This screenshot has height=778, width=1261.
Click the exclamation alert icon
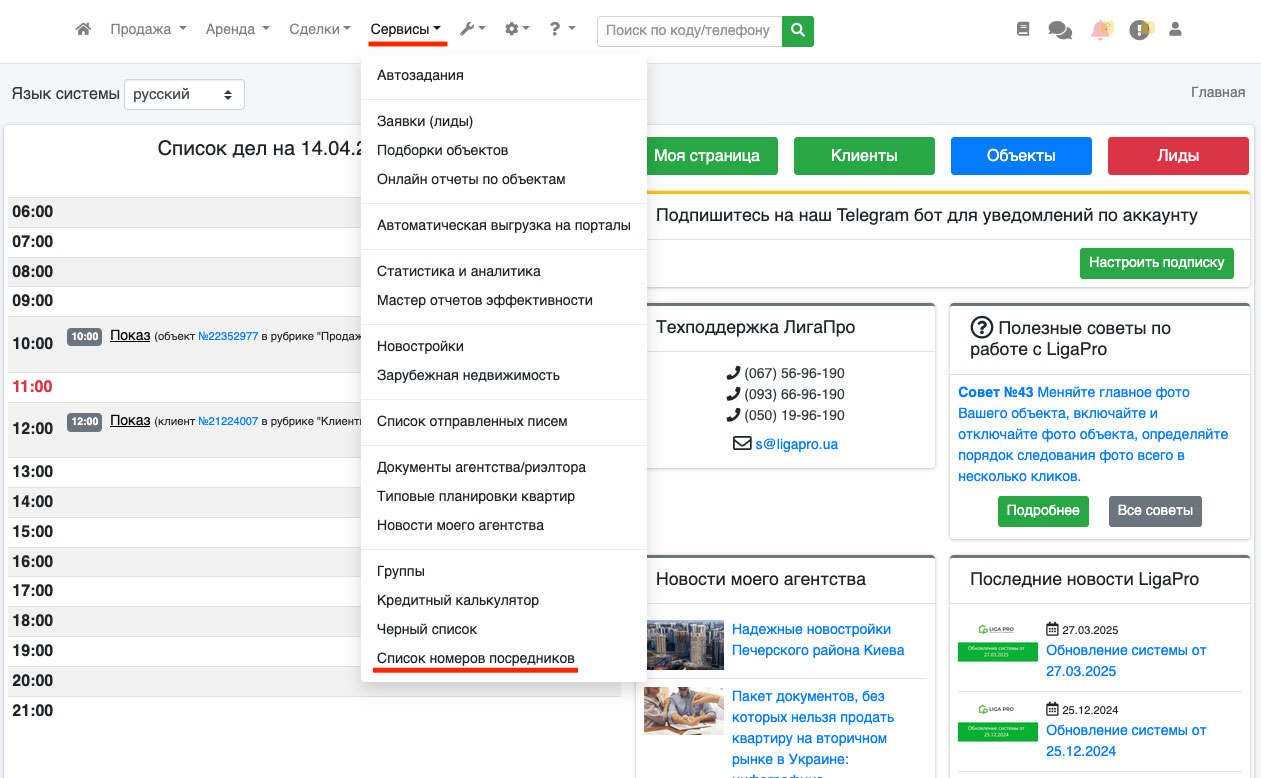(x=1139, y=30)
